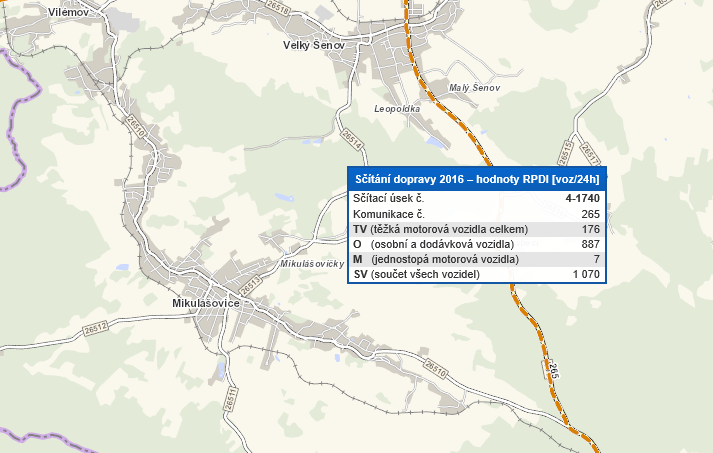Viewport: 713px width, 453px height.
Task: Click road number label 26513
Action: (x=250, y=286)
